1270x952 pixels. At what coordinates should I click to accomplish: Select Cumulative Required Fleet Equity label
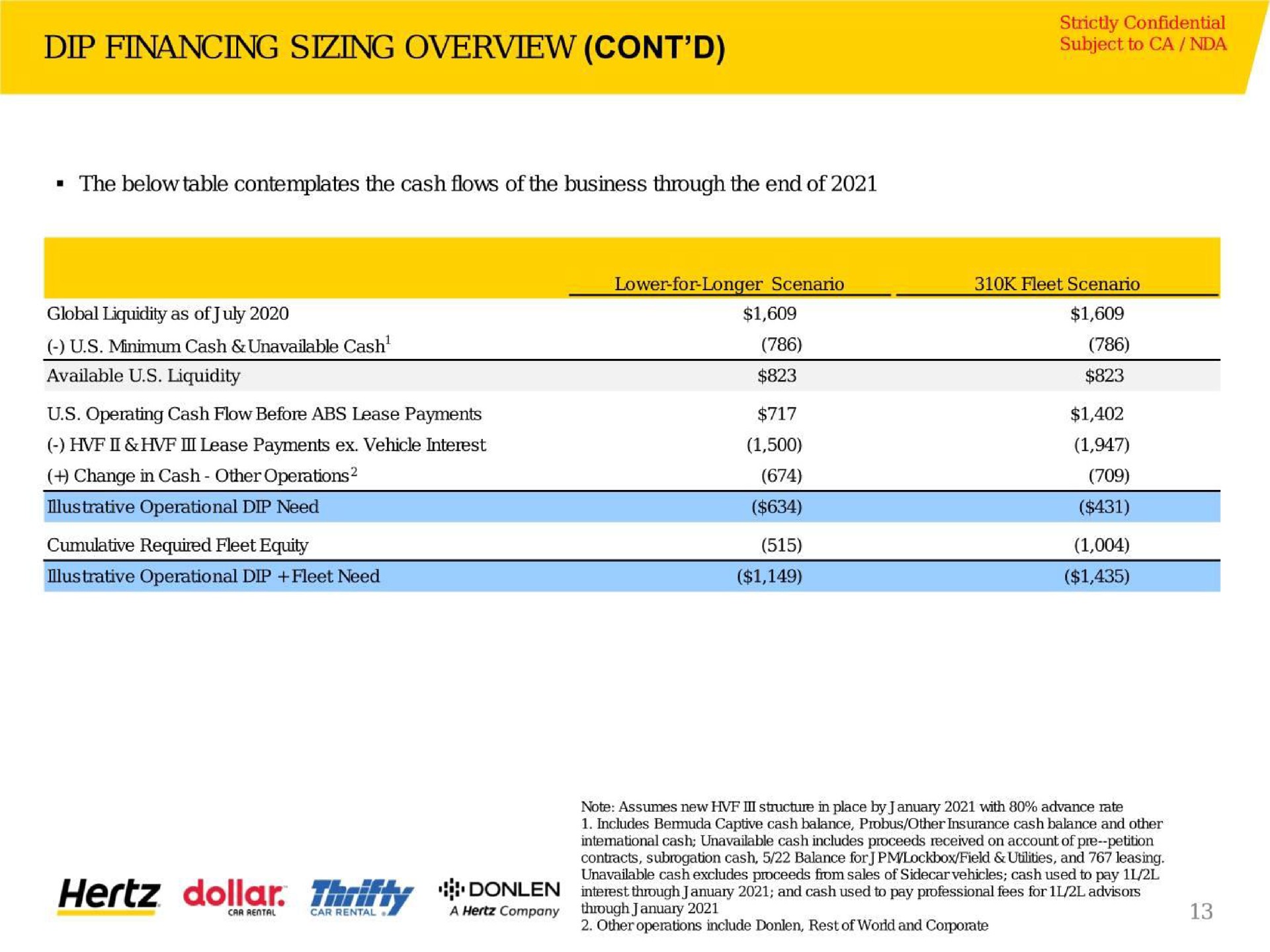pos(177,545)
